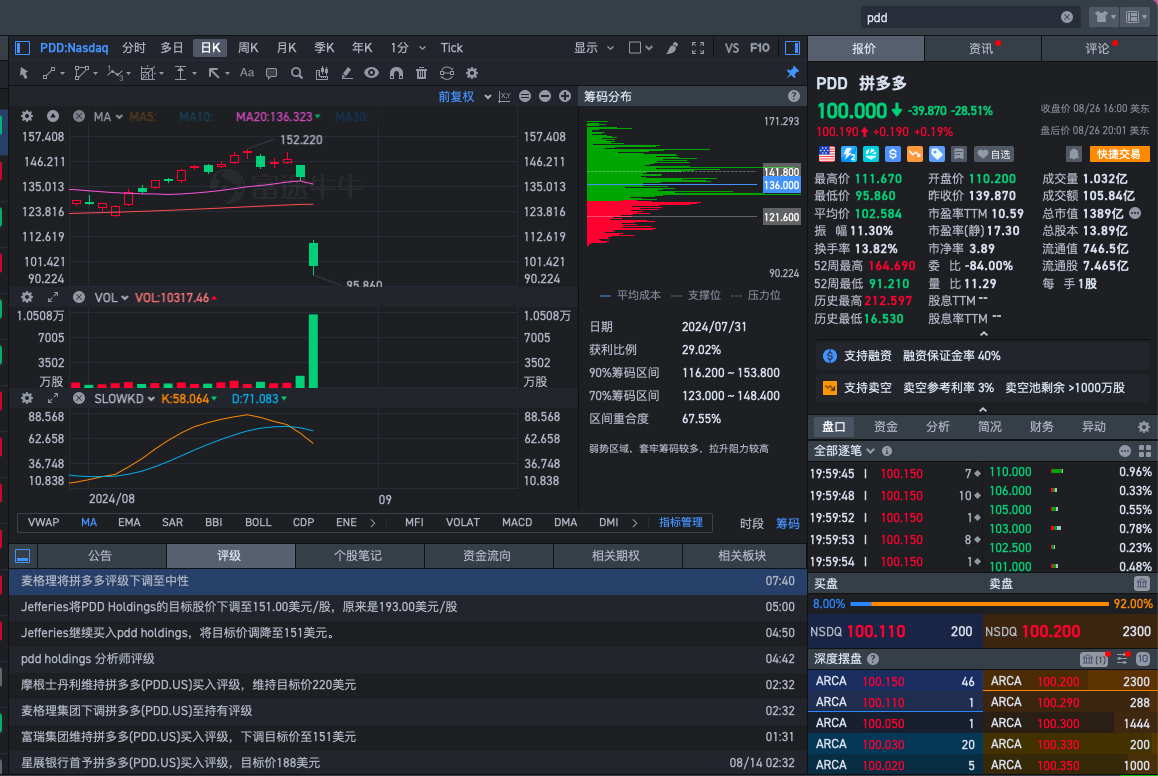Activate the magnifier search tool
Viewport: 1158px width, 776px height.
tap(297, 73)
